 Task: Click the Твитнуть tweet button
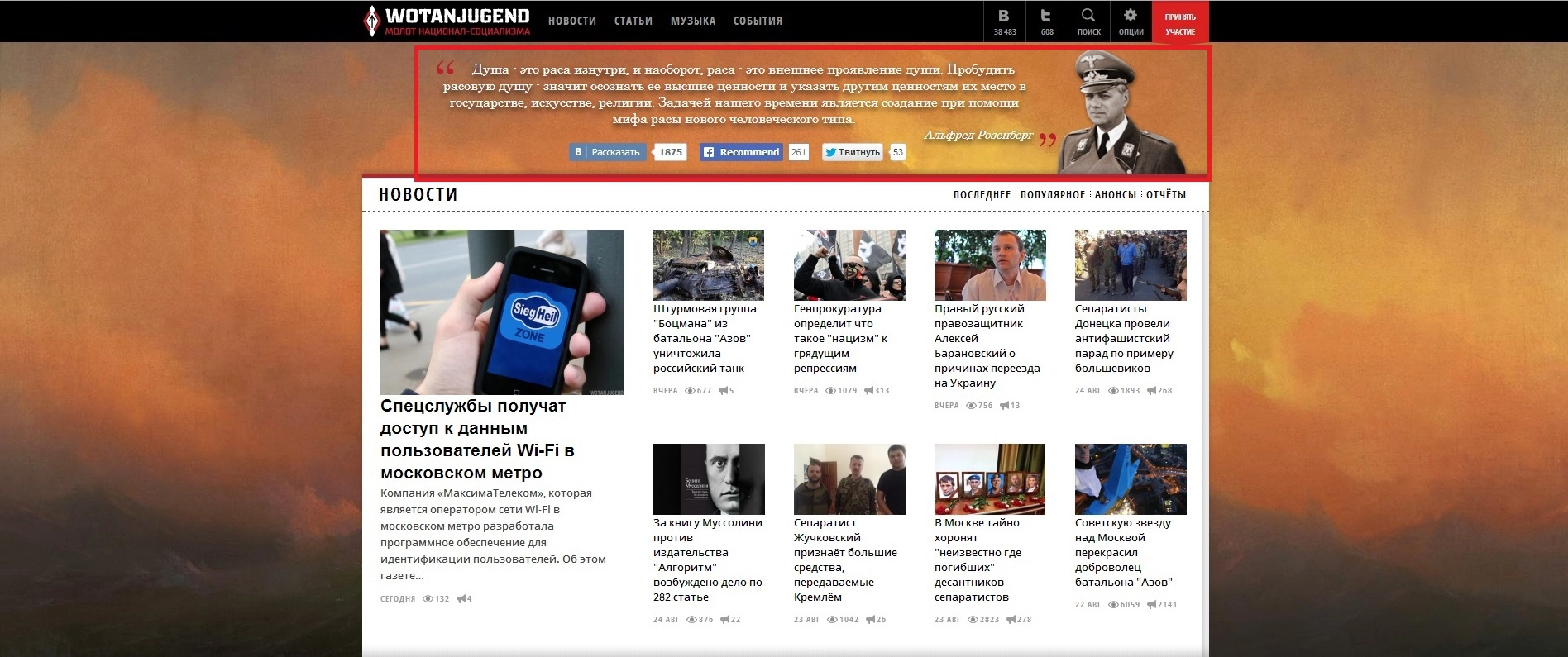853,152
